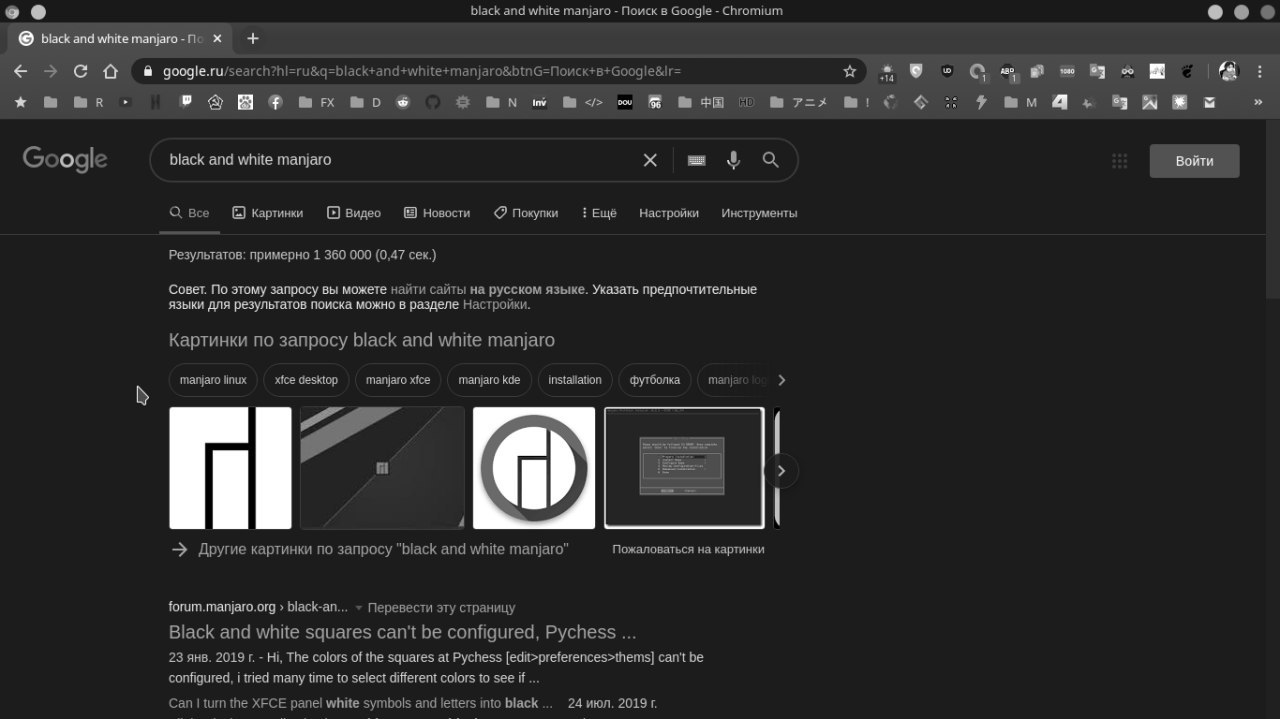
Task: Open the GitHub bookmark
Action: click(433, 102)
